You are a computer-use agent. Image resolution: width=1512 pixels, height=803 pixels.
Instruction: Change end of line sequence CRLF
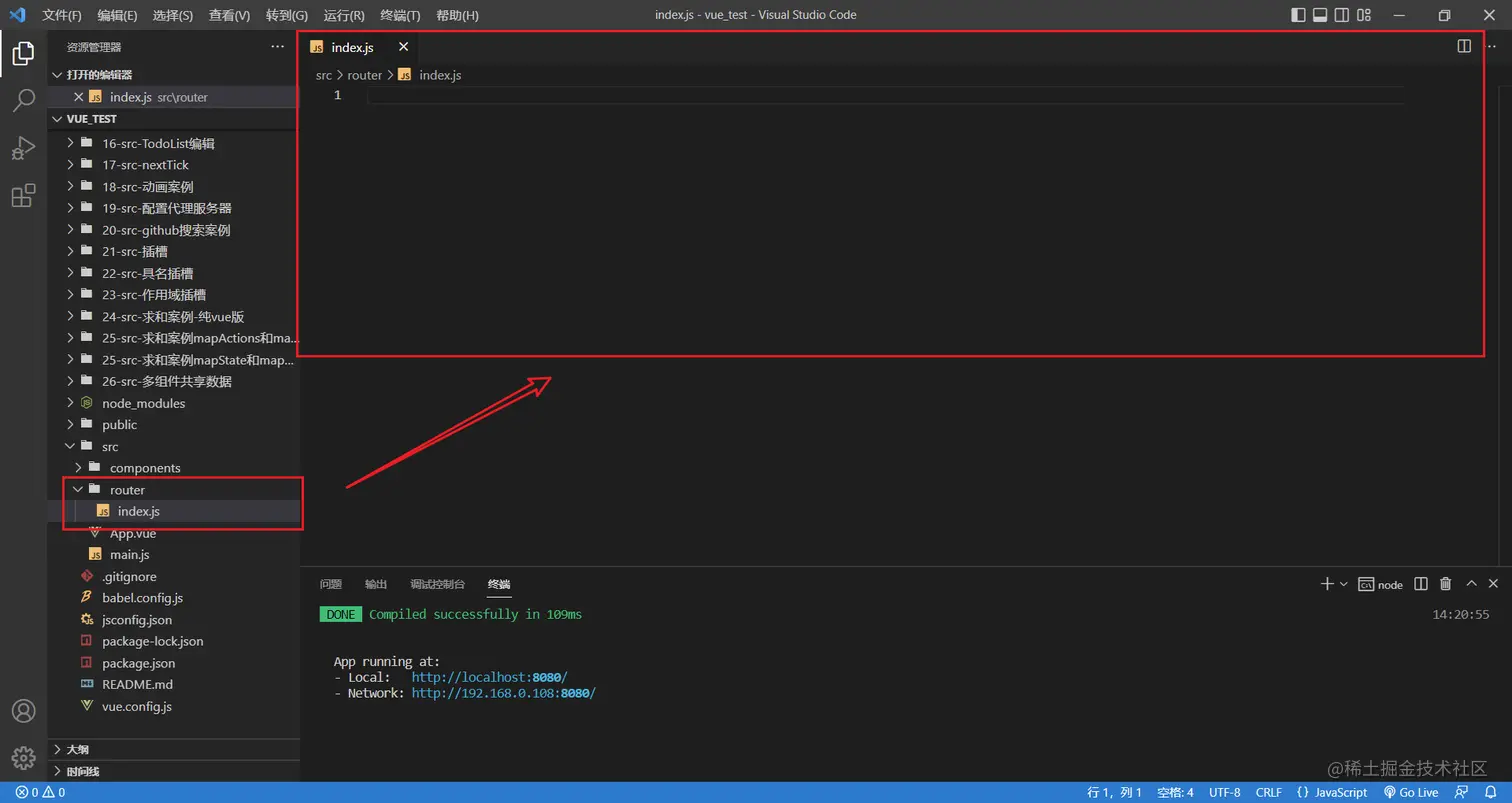[1269, 792]
